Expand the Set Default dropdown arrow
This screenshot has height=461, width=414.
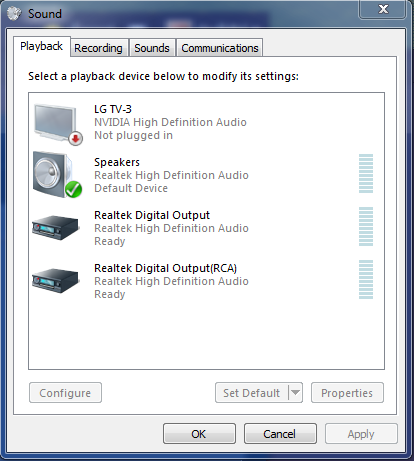click(295, 393)
